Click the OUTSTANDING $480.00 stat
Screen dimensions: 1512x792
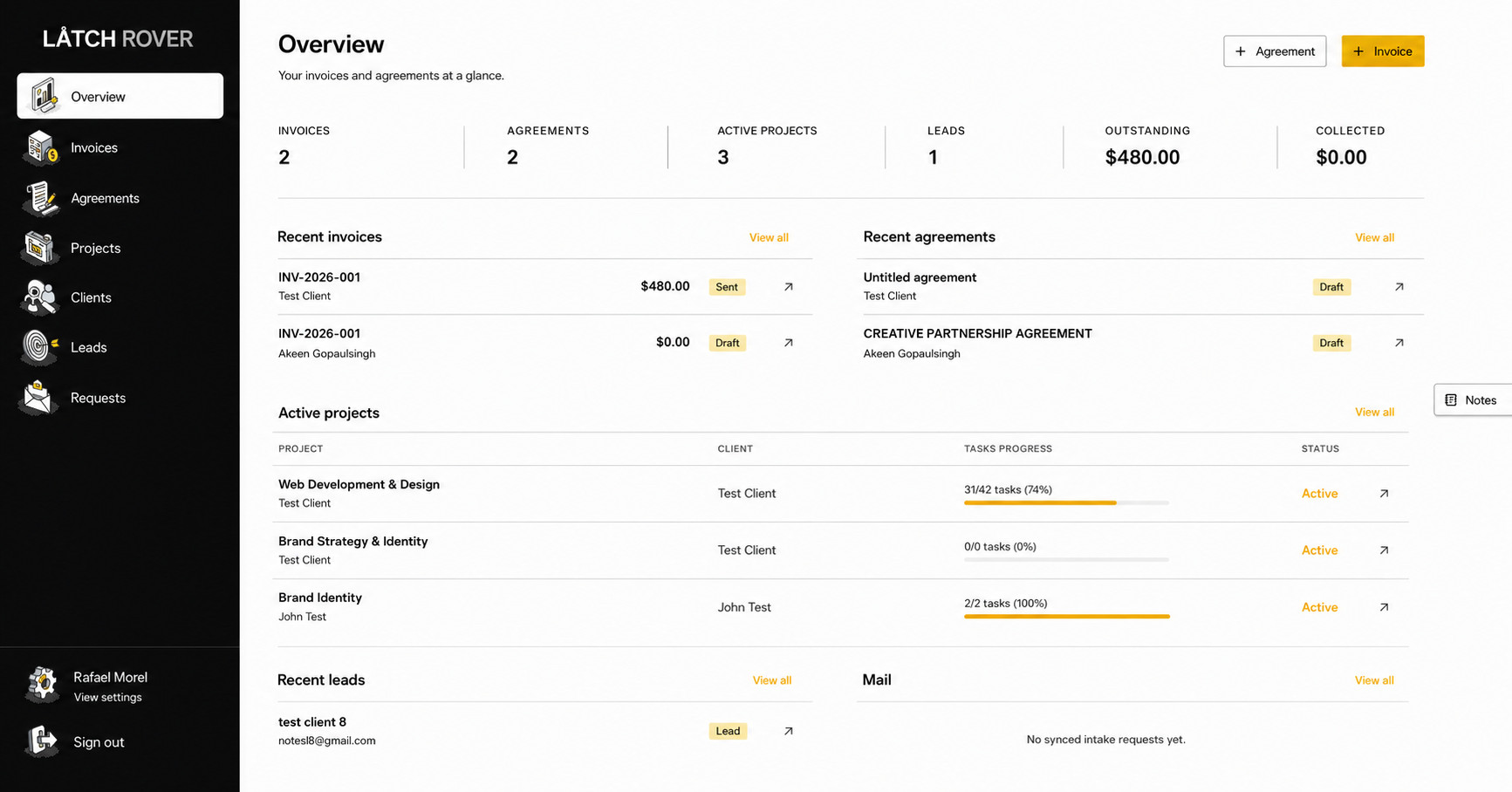1147,146
